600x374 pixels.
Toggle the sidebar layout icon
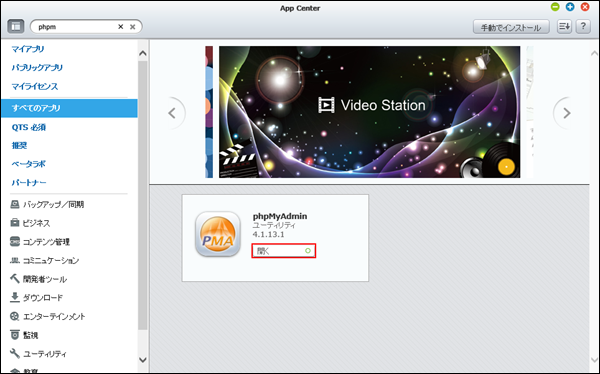click(16, 26)
